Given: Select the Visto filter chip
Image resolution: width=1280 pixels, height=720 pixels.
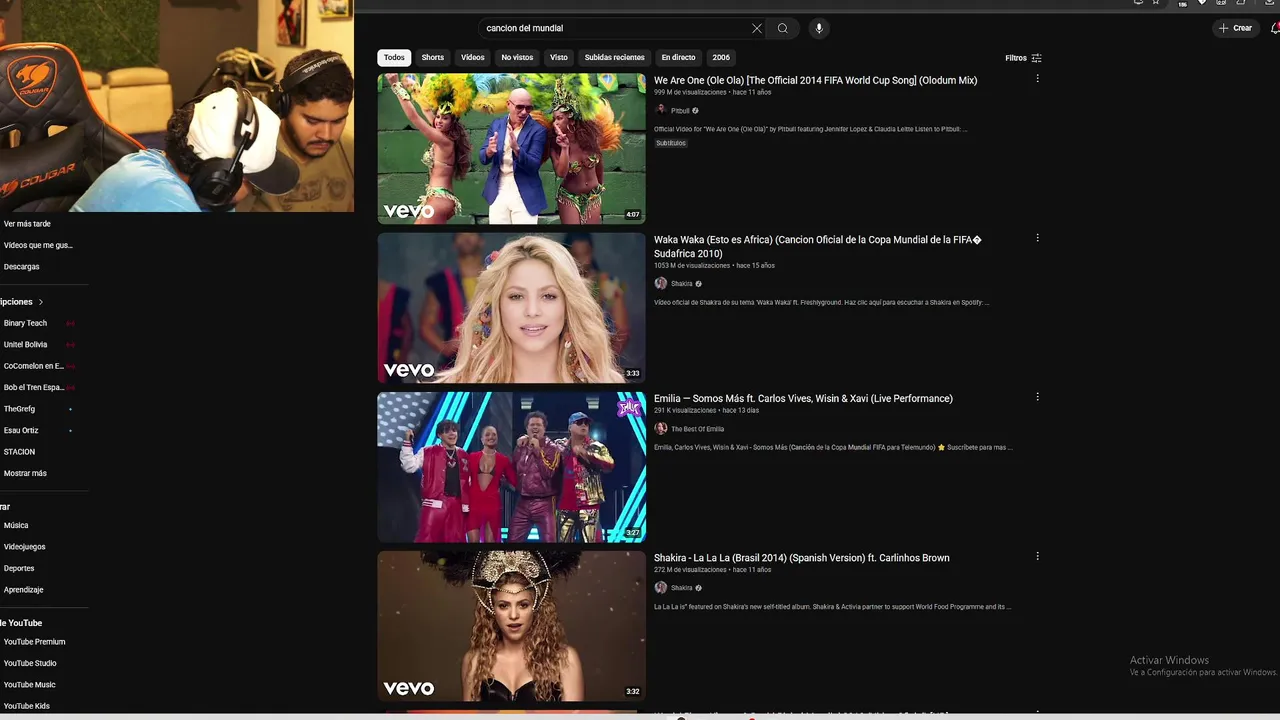Looking at the screenshot, I should [559, 57].
